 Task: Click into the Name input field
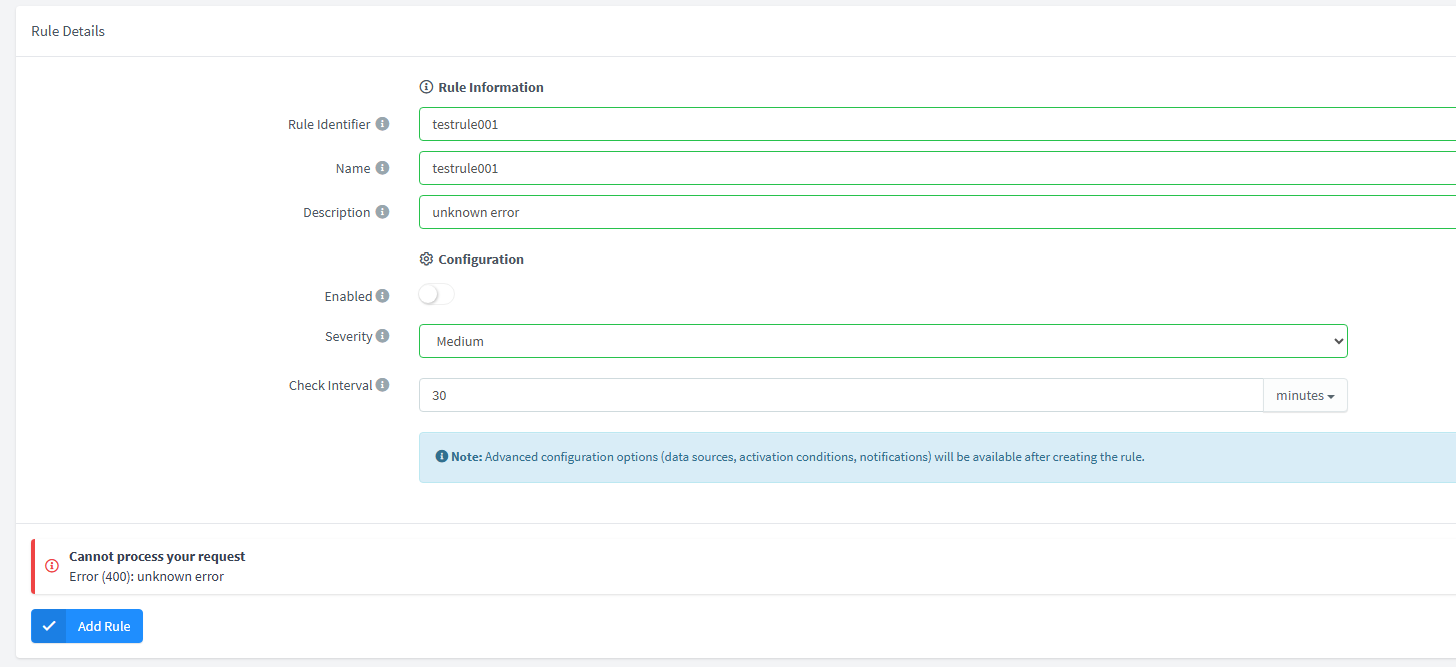936,168
